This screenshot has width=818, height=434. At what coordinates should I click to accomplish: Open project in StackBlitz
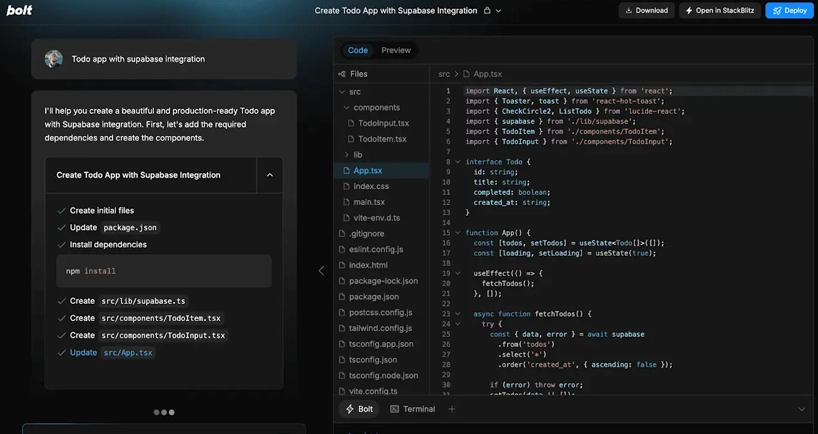(x=719, y=11)
